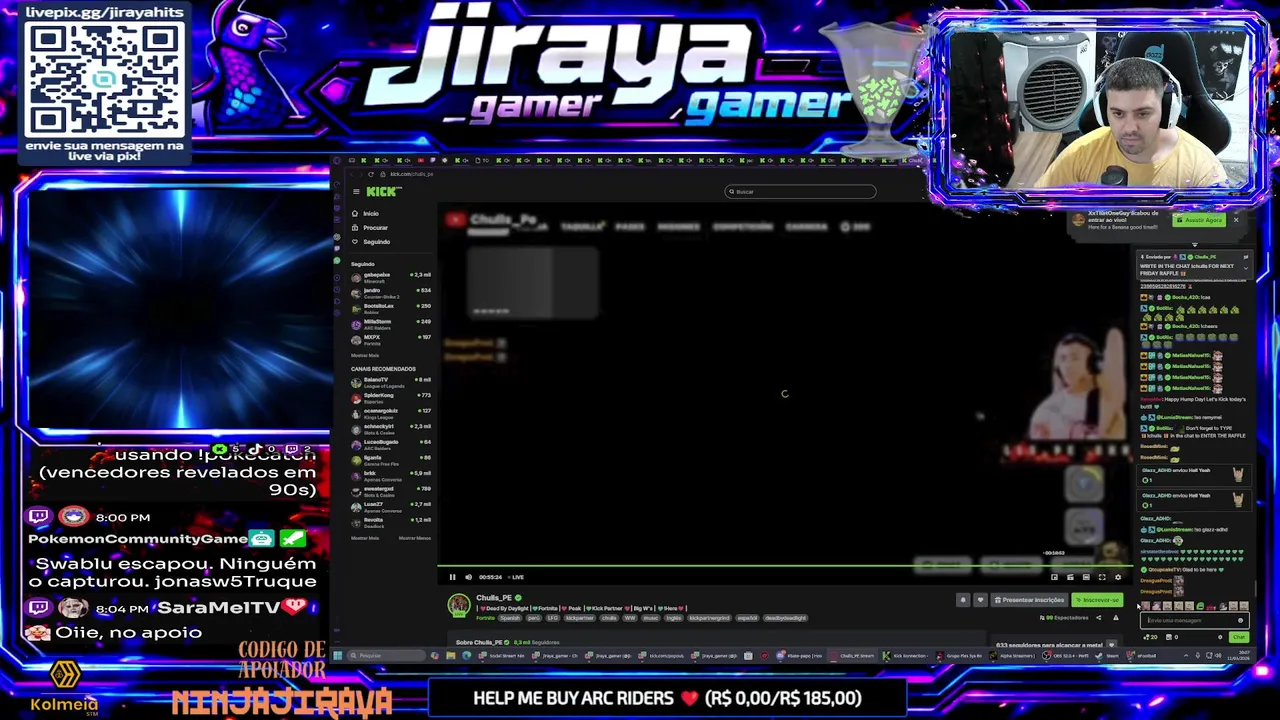Open the SpiderKong recommended channel
This screenshot has height=720, width=1280.
390,397
